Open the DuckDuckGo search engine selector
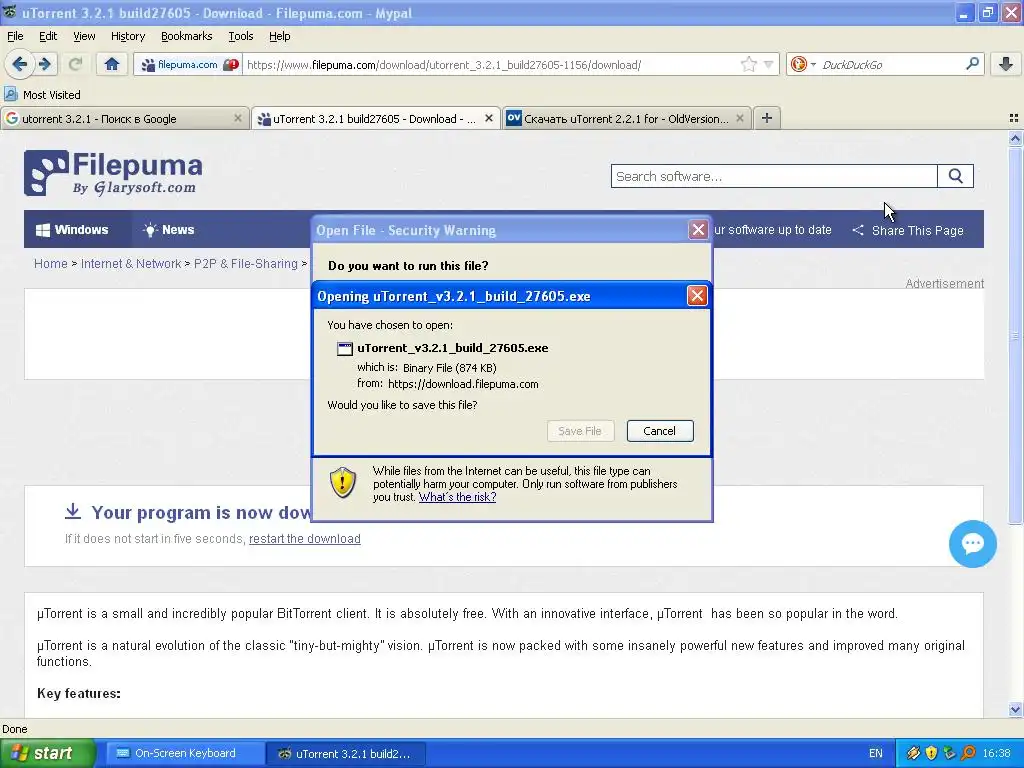 [803, 64]
